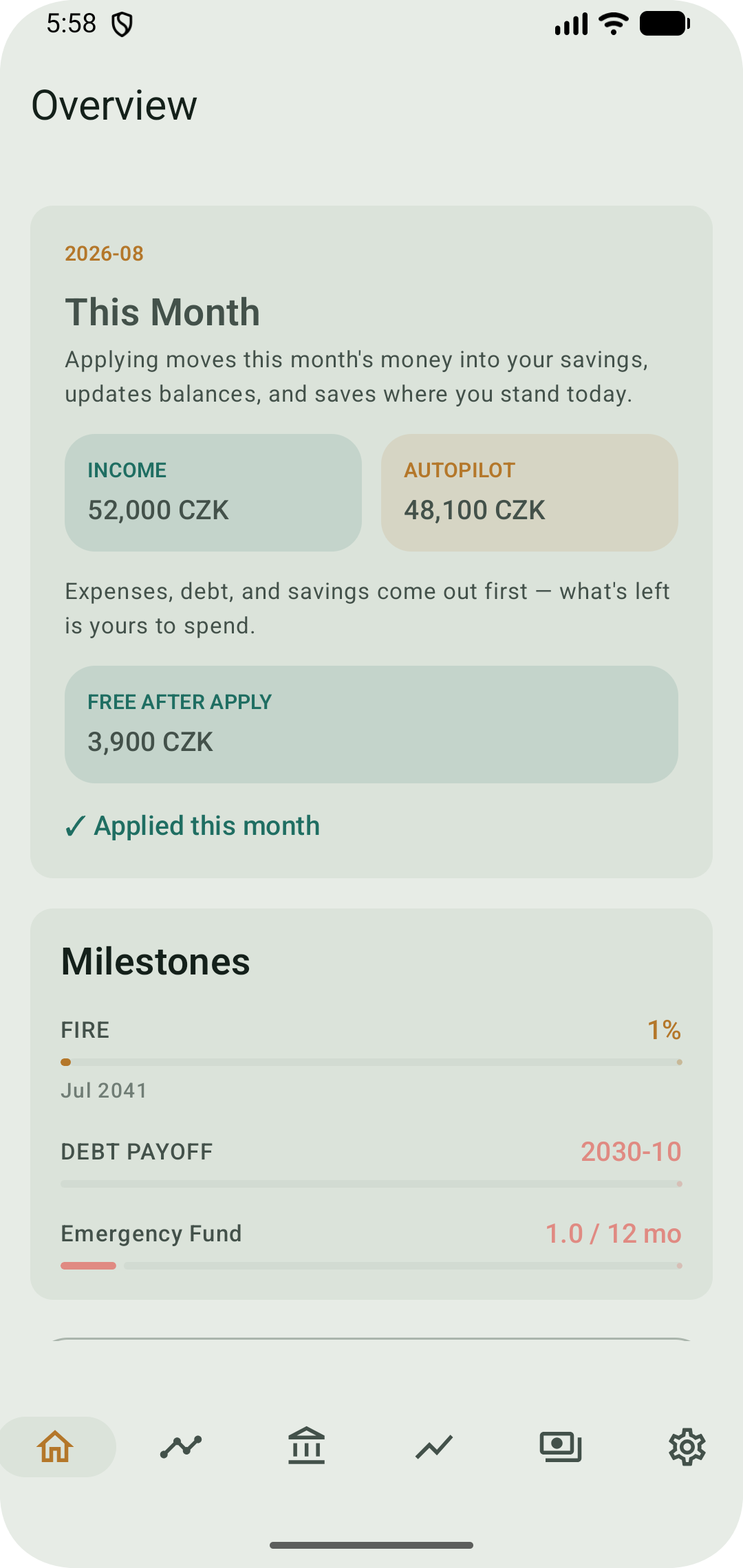This screenshot has width=743, height=1568.
Task: Open the trend chart navigation icon
Action: tap(434, 1446)
